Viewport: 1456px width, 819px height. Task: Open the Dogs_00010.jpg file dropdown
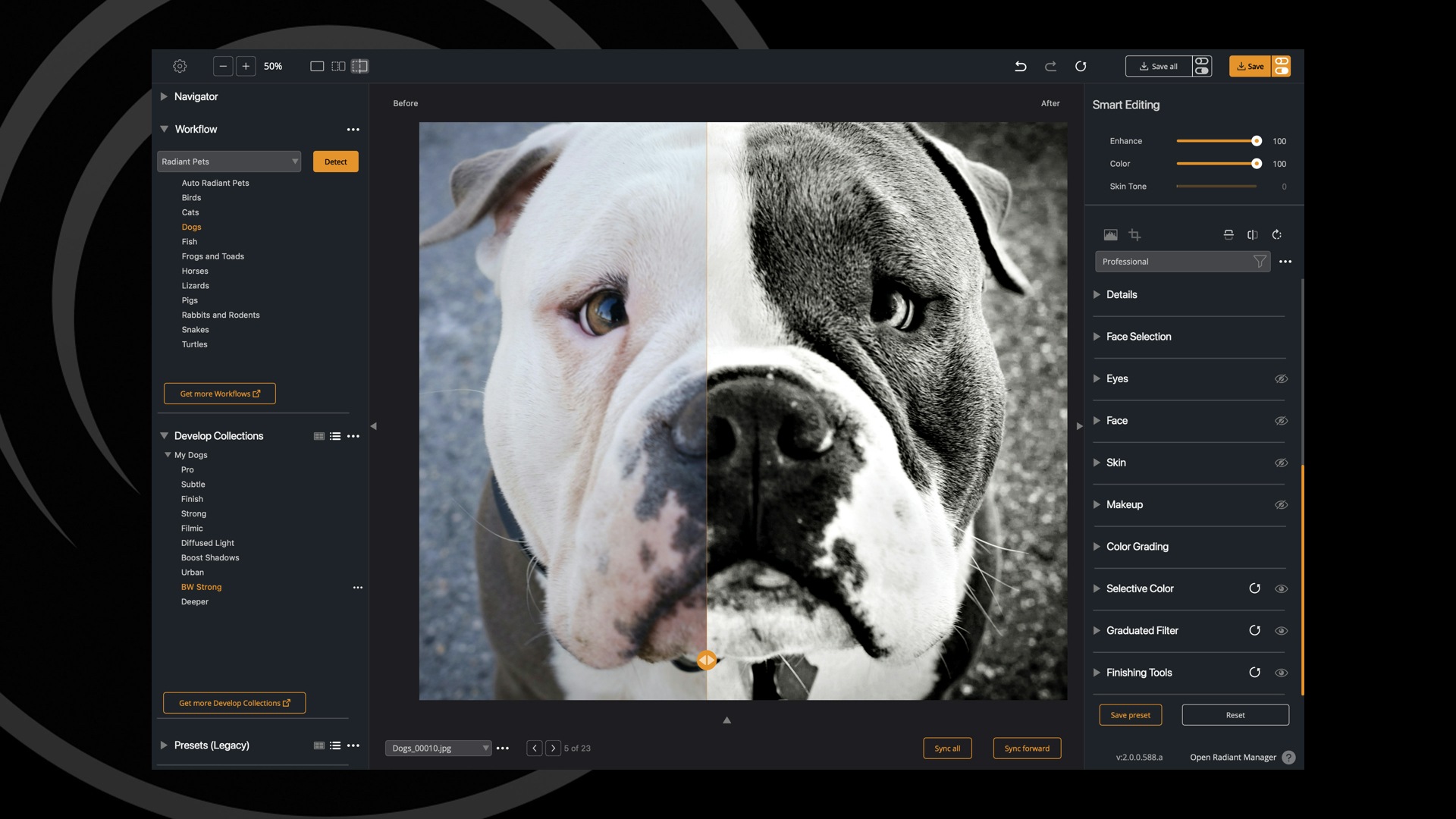pos(438,748)
